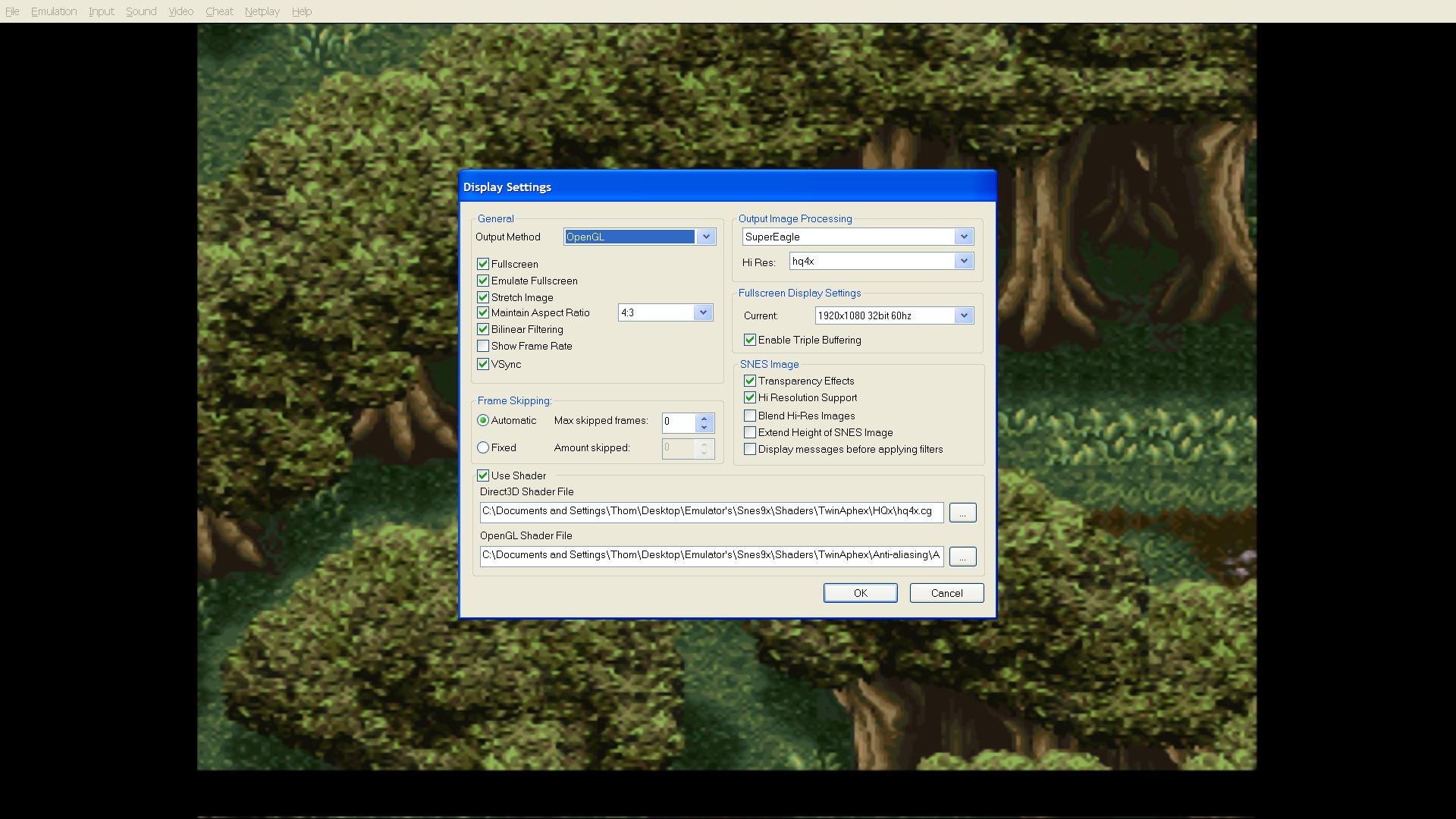Image resolution: width=1456 pixels, height=819 pixels.
Task: Decrease Max skipped frames with down arrow
Action: 704,427
